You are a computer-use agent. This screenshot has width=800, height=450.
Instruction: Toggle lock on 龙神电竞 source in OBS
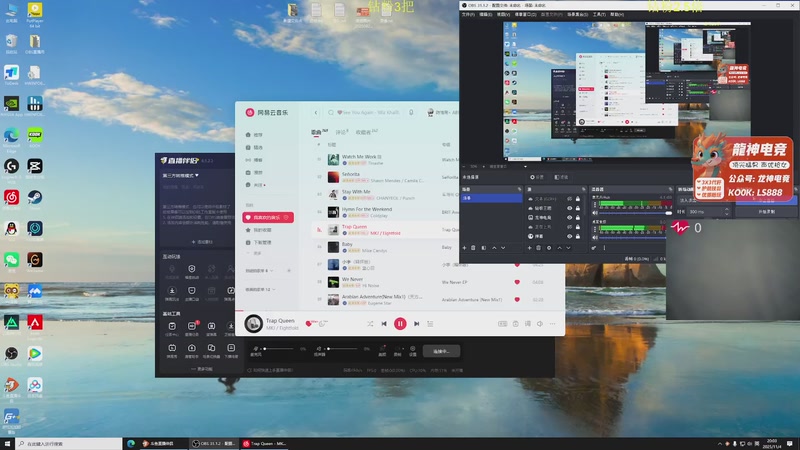[x=578, y=217]
